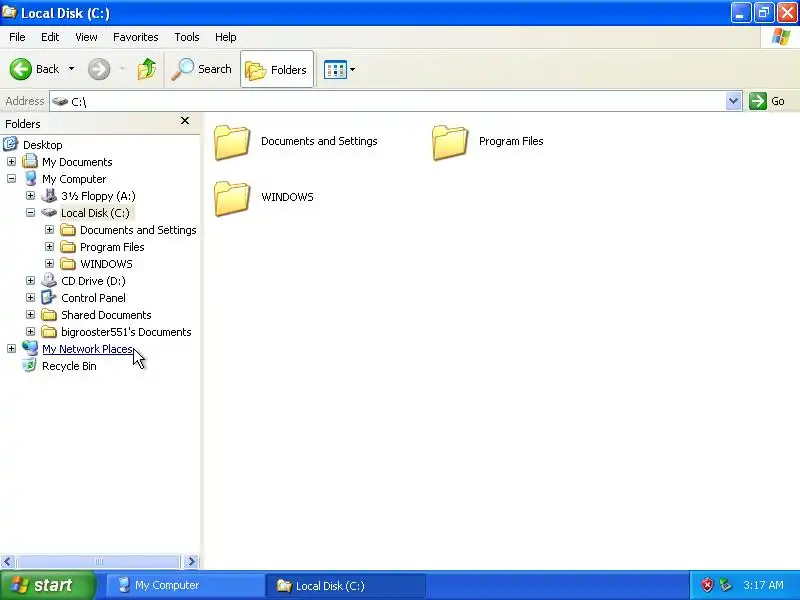800x600 pixels.
Task: Click the Local Disk title bar icon
Action: (9, 12)
